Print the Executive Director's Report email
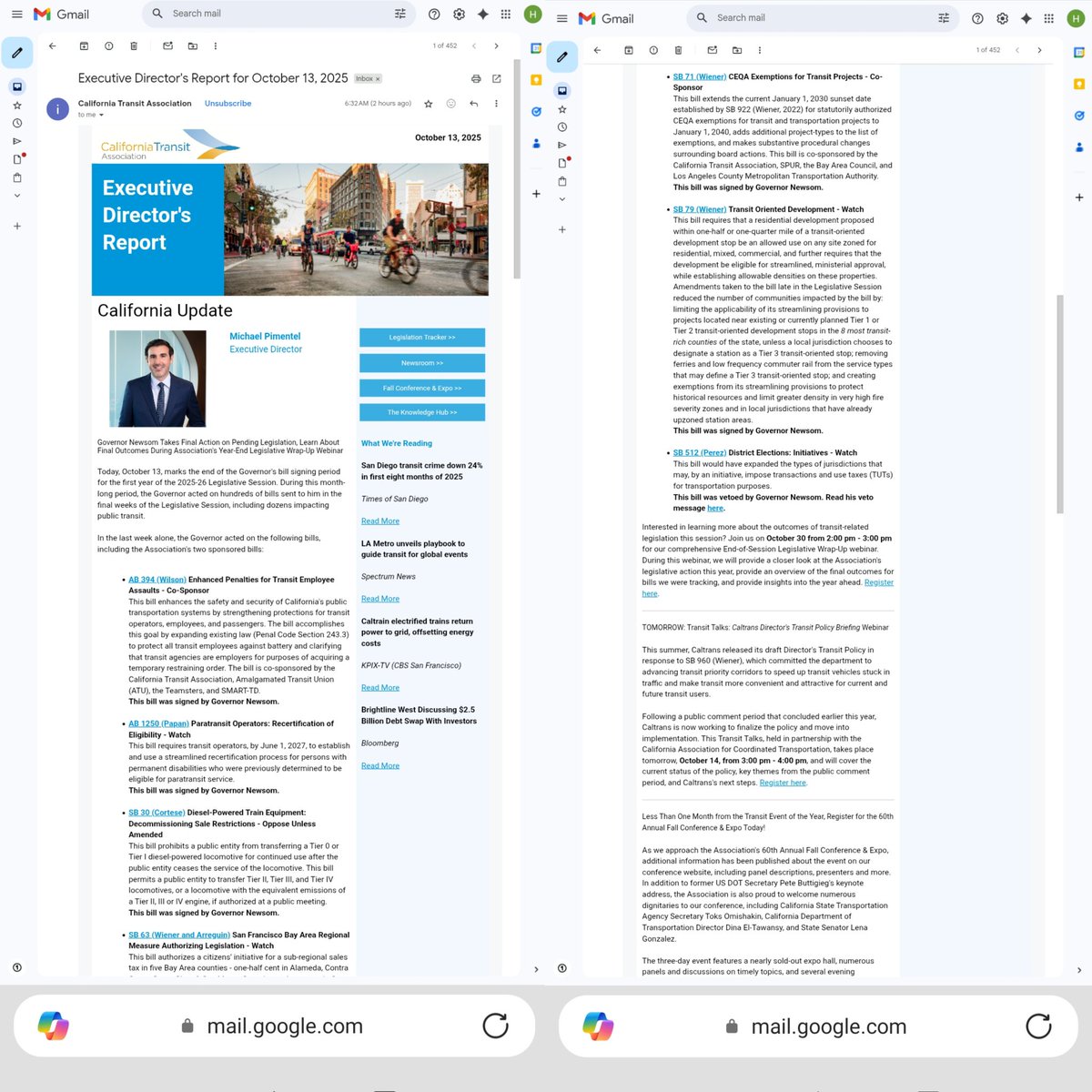The height and width of the screenshot is (1092, 1092). pyautogui.click(x=476, y=79)
